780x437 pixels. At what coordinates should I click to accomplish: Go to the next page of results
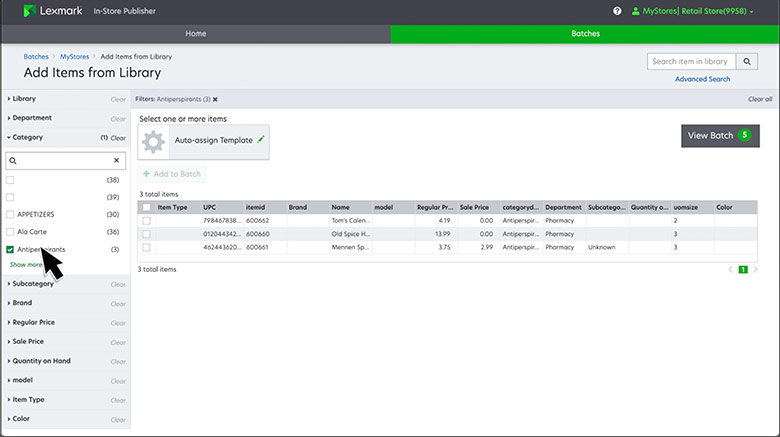point(756,270)
